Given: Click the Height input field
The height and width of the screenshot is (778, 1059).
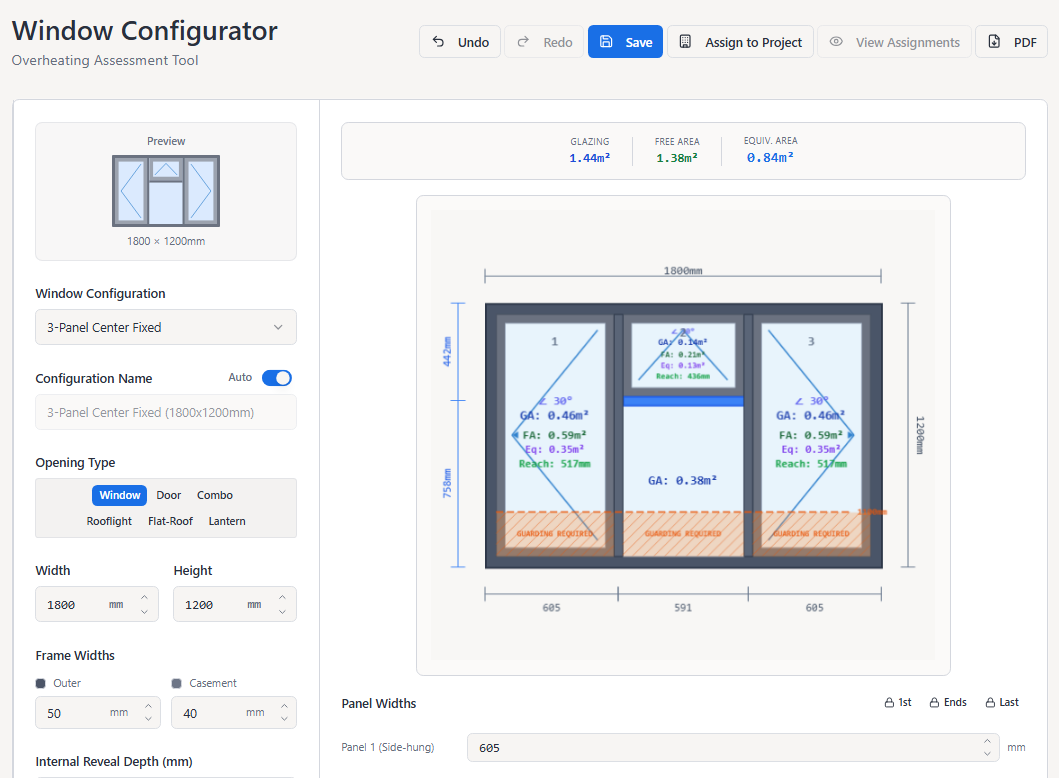Looking at the screenshot, I should click(x=234, y=604).
